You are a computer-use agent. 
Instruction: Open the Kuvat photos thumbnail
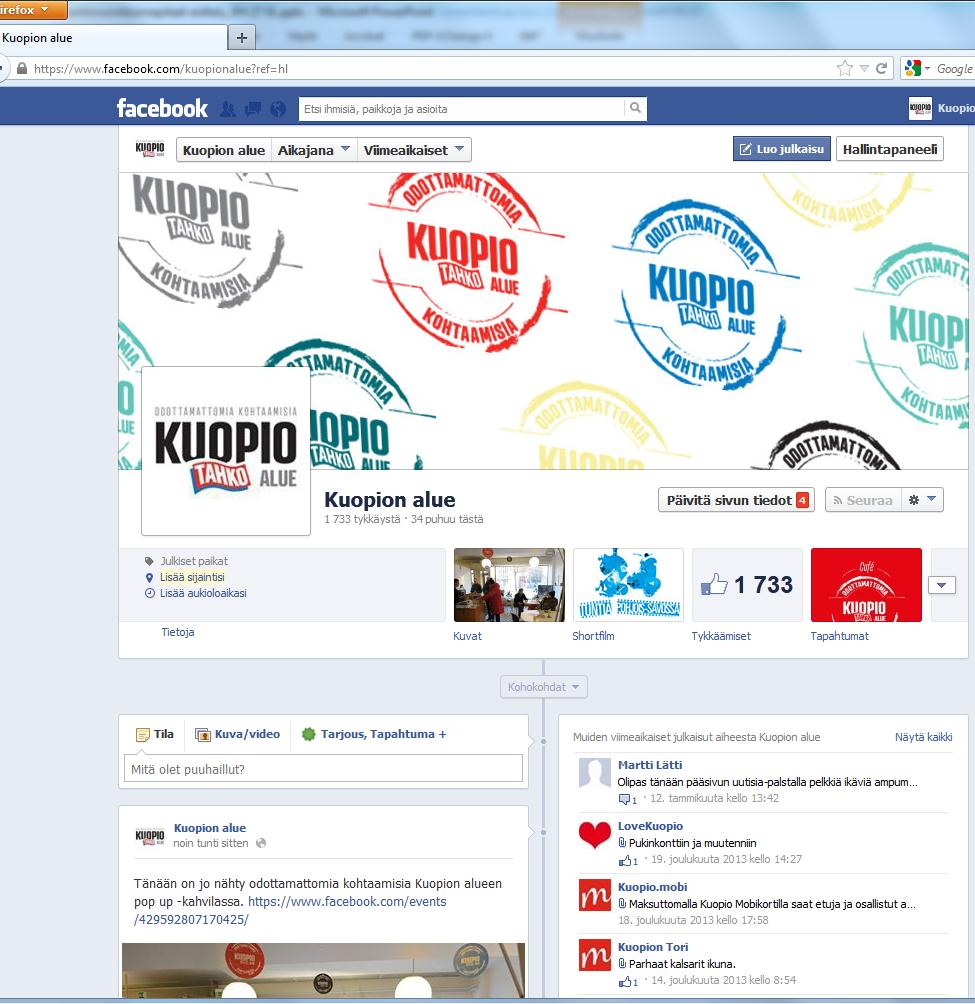tap(509, 585)
